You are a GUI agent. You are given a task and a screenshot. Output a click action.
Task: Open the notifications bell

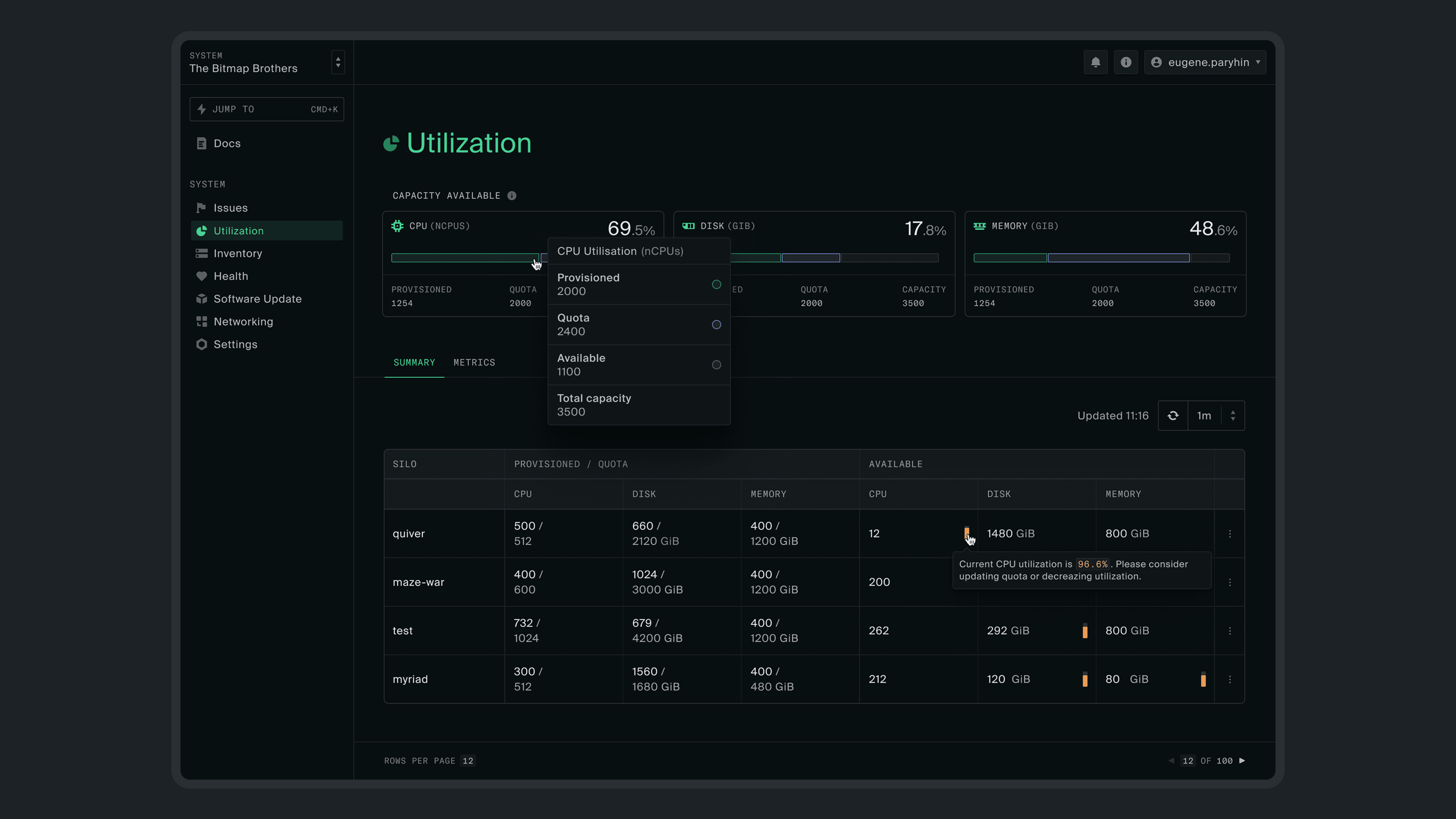(x=1095, y=62)
